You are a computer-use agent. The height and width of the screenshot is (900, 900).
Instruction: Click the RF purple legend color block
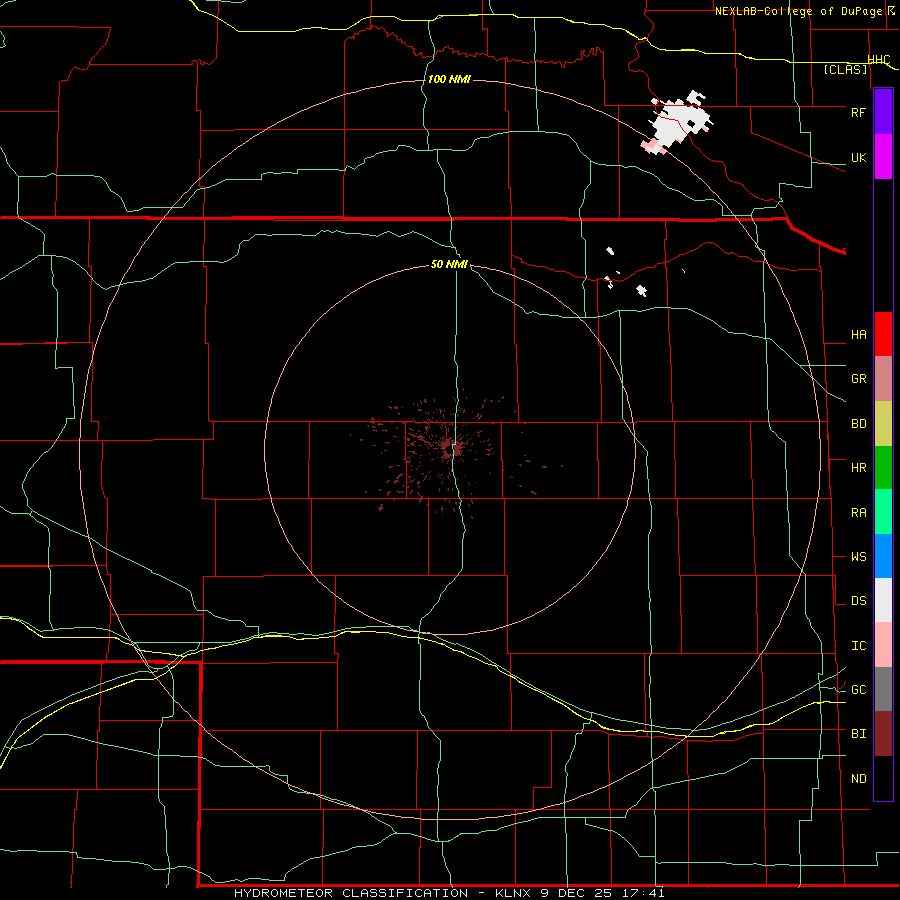click(x=883, y=112)
